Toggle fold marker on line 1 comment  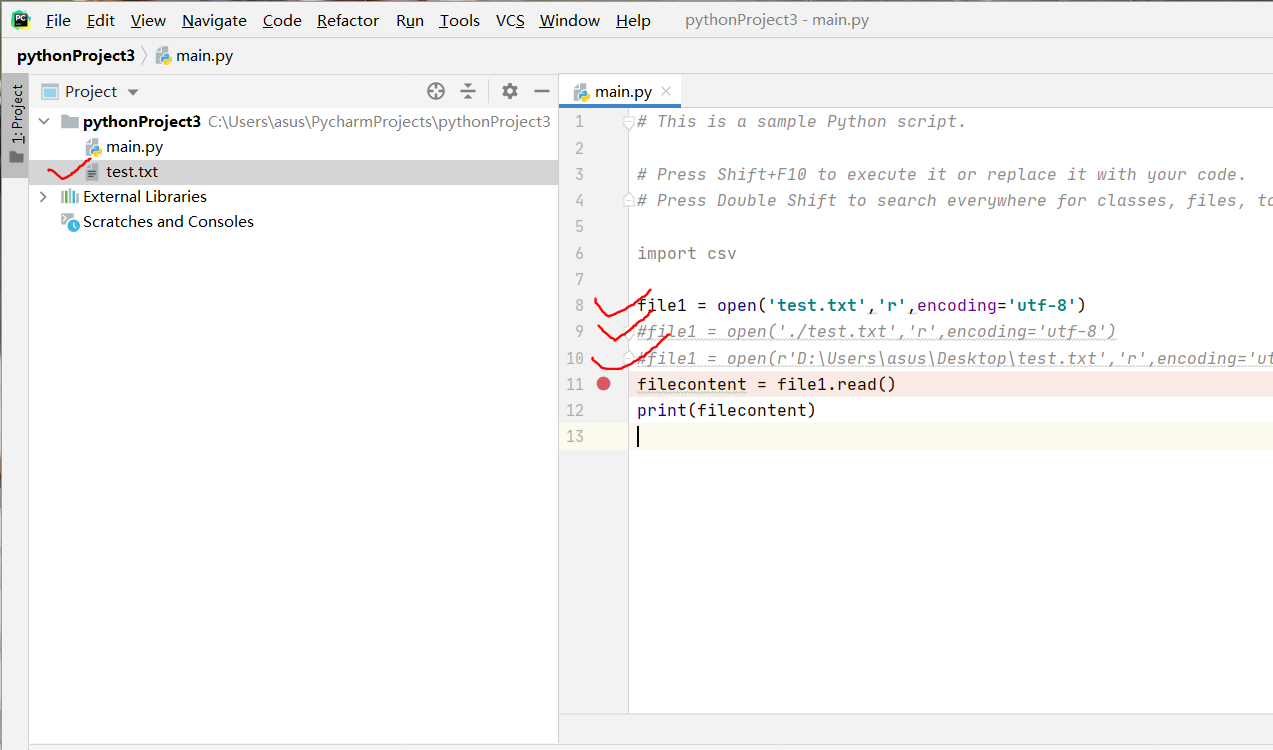point(629,123)
